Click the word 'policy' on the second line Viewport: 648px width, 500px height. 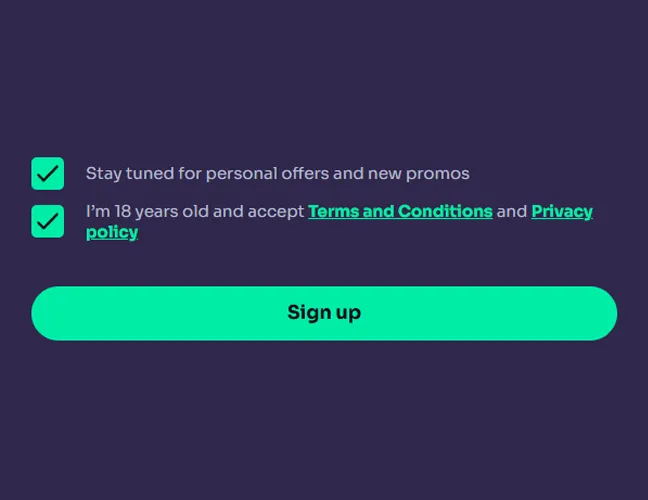(112, 232)
